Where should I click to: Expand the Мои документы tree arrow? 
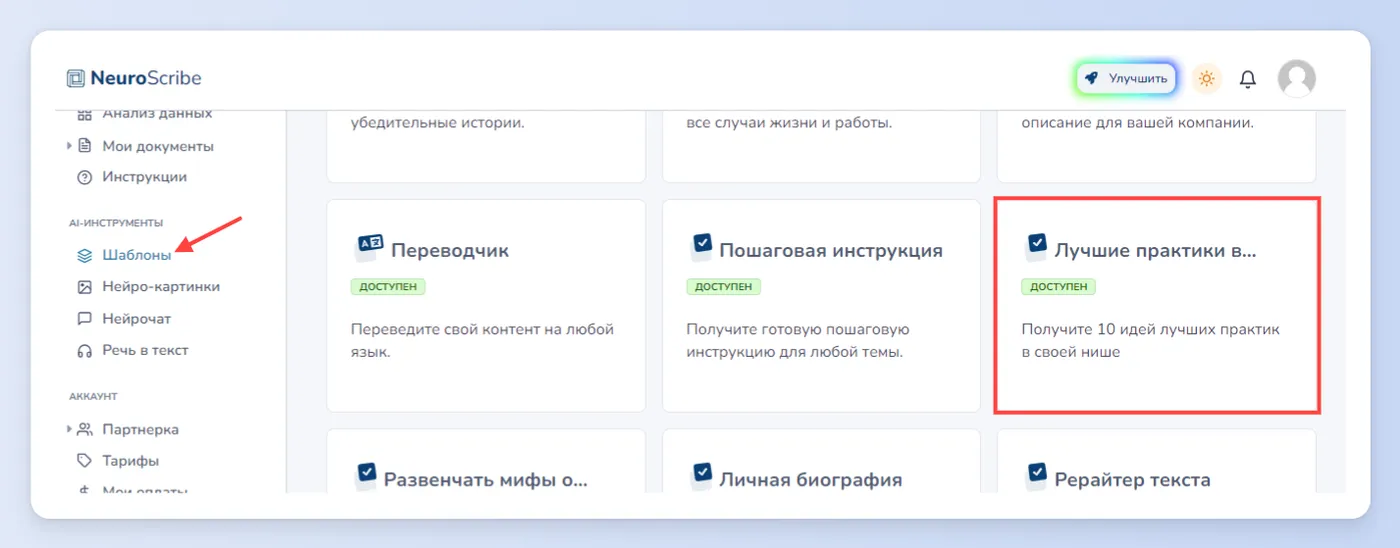(x=70, y=146)
